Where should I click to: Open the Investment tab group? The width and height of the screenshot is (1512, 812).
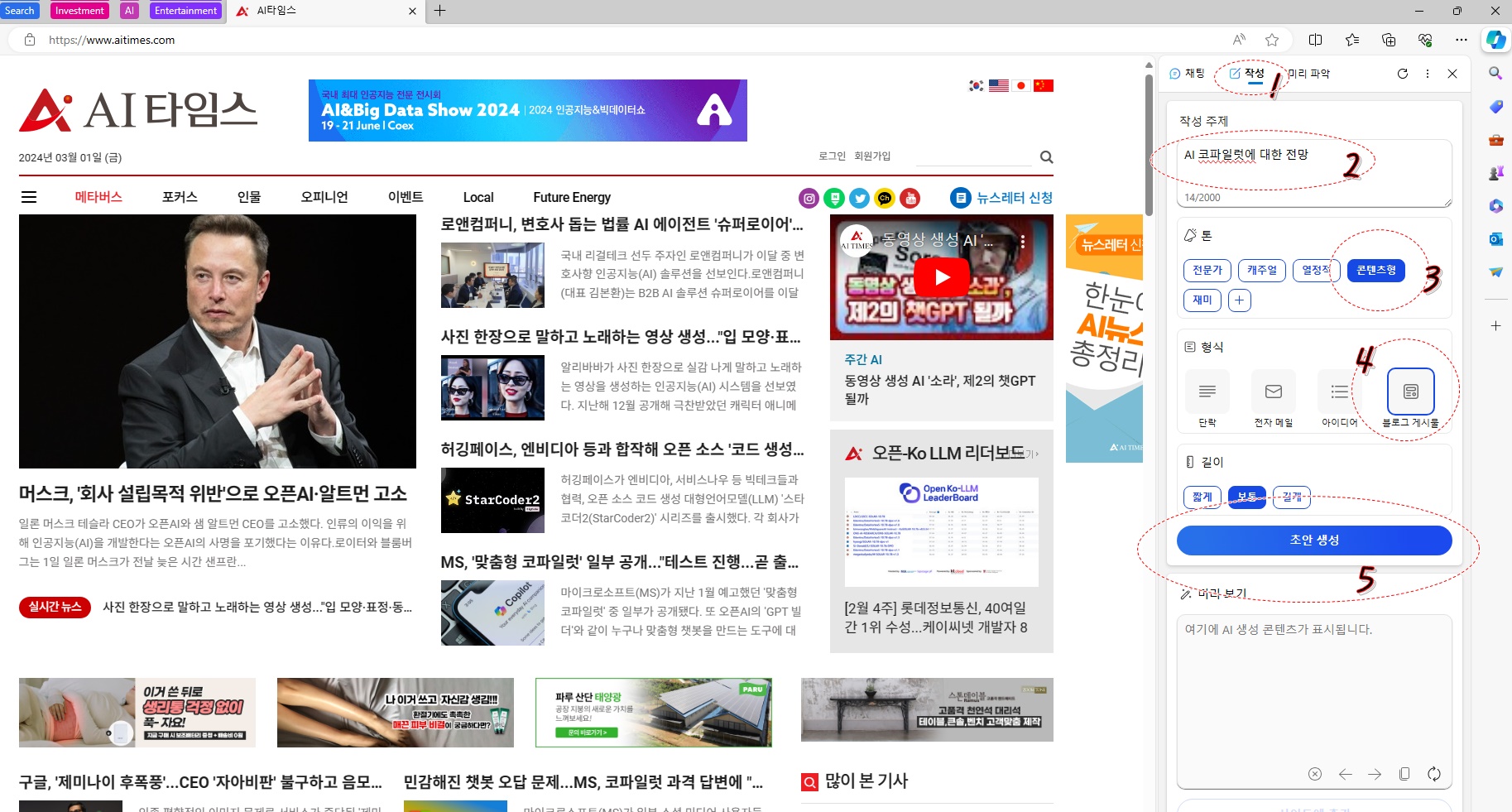click(79, 11)
